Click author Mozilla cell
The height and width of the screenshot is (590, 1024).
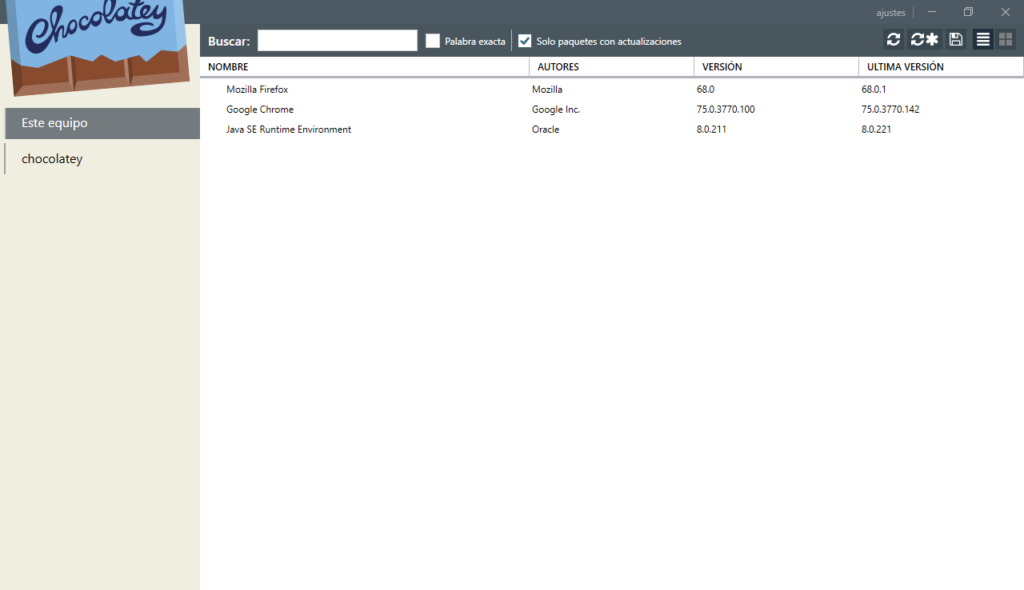[x=547, y=90]
